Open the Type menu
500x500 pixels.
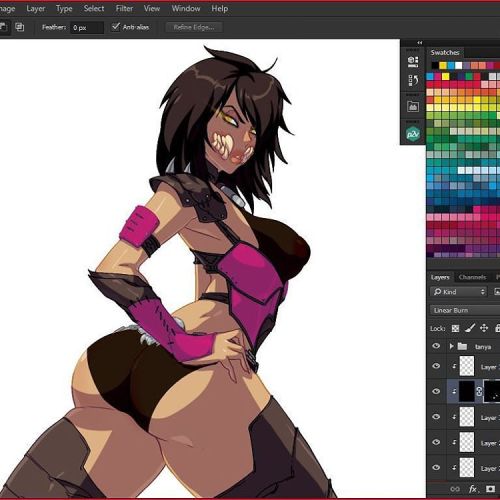[64, 9]
